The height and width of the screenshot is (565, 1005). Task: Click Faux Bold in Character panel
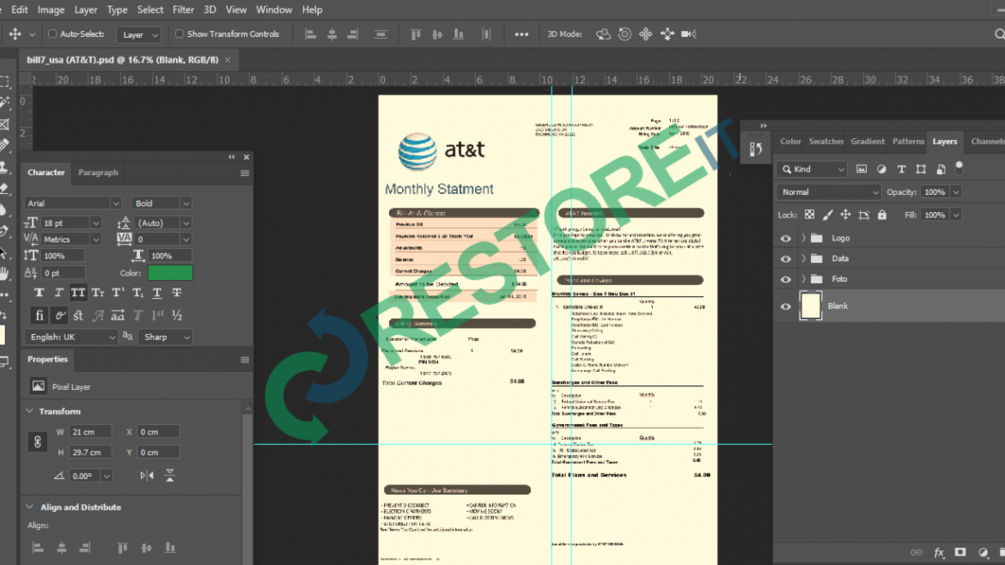pyautogui.click(x=39, y=293)
